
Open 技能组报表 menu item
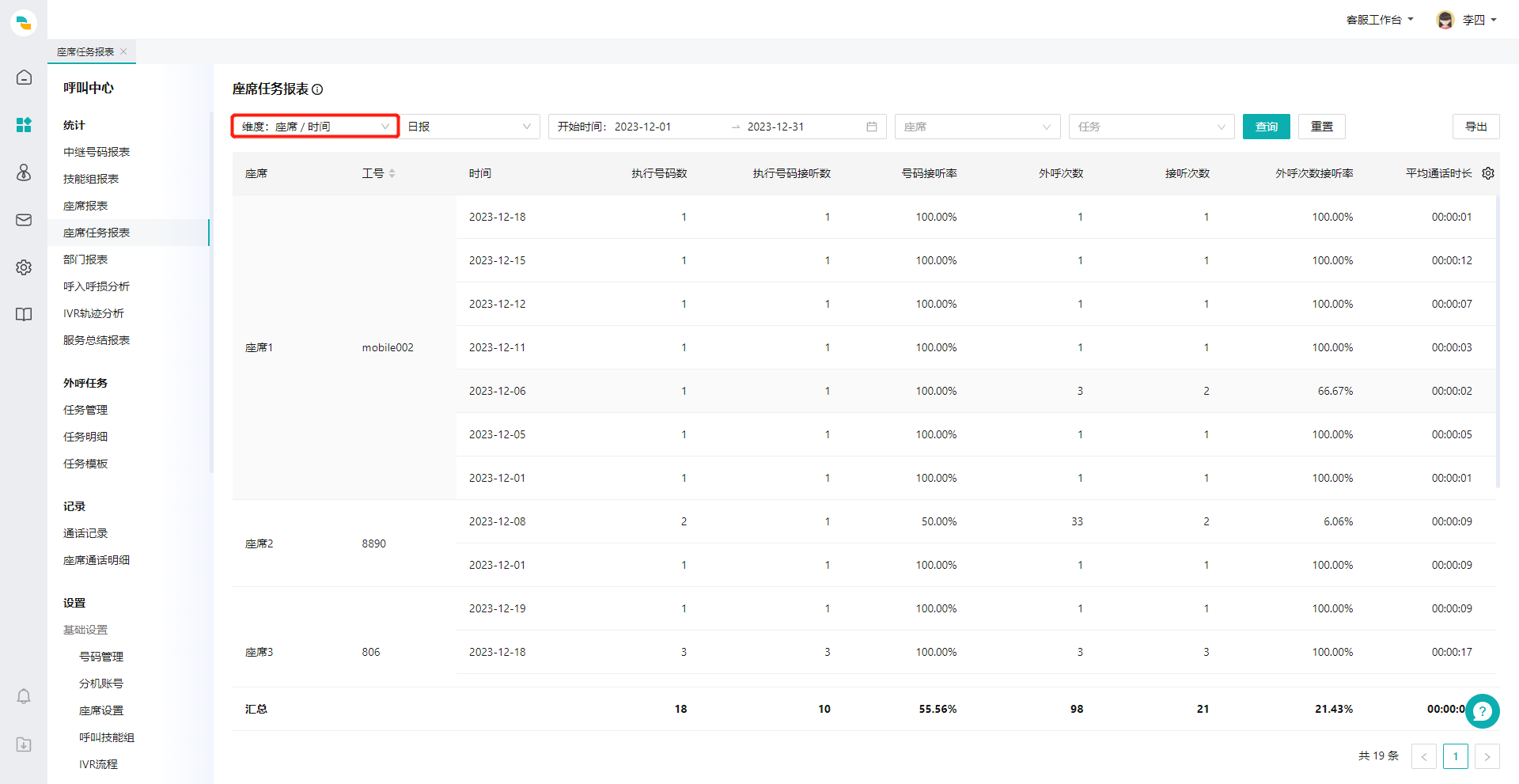(x=91, y=179)
